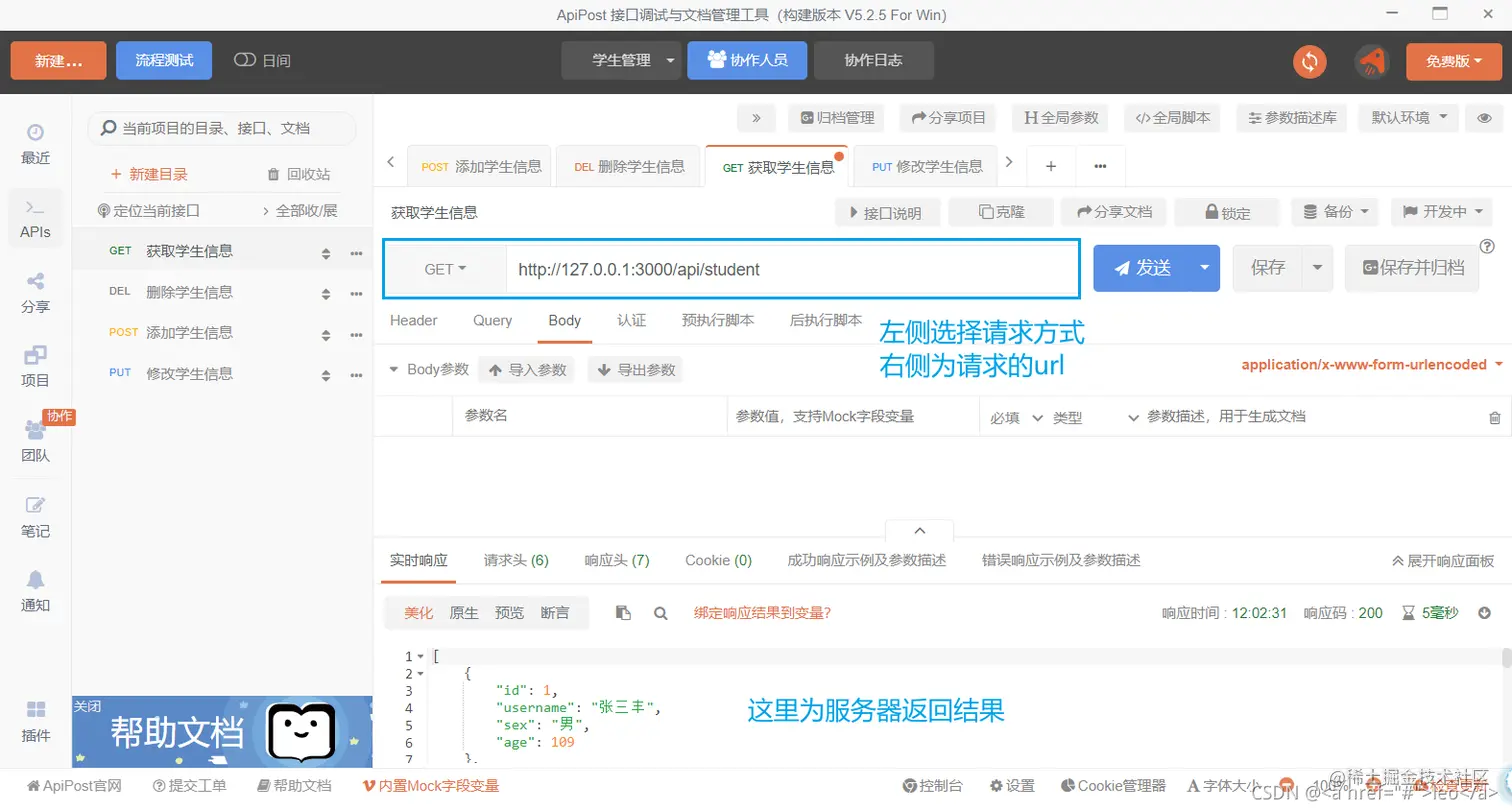Open the GET request method dropdown

(x=445, y=268)
